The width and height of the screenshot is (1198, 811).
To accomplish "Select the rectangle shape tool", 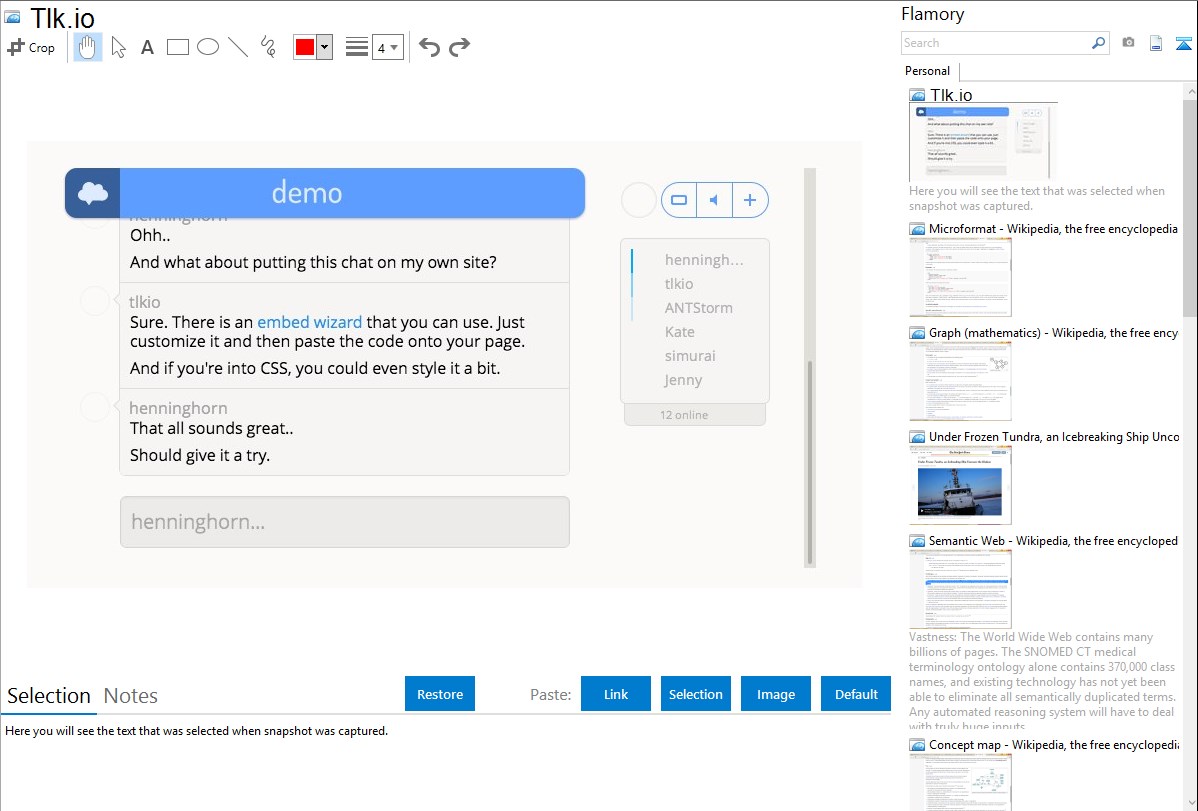I will 177,47.
